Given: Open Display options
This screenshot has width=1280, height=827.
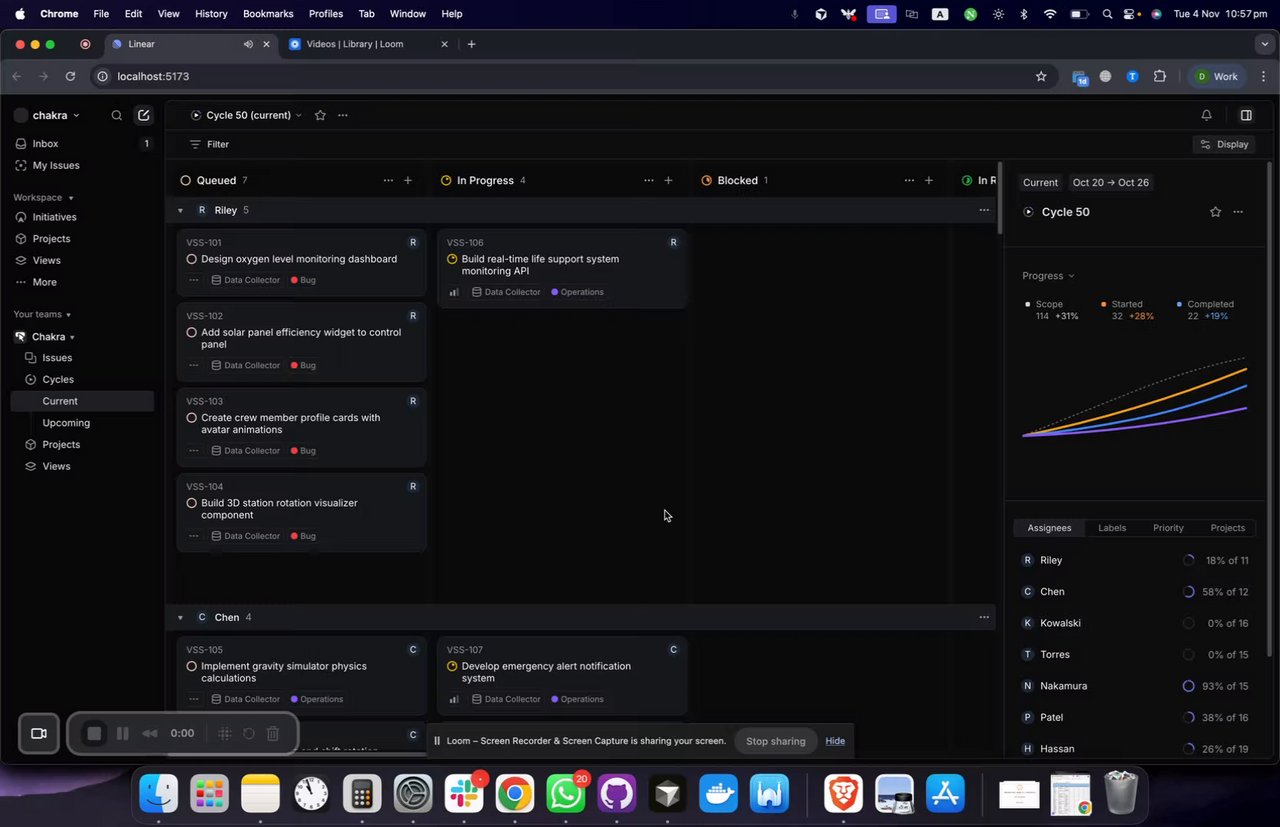Looking at the screenshot, I should (x=1225, y=144).
